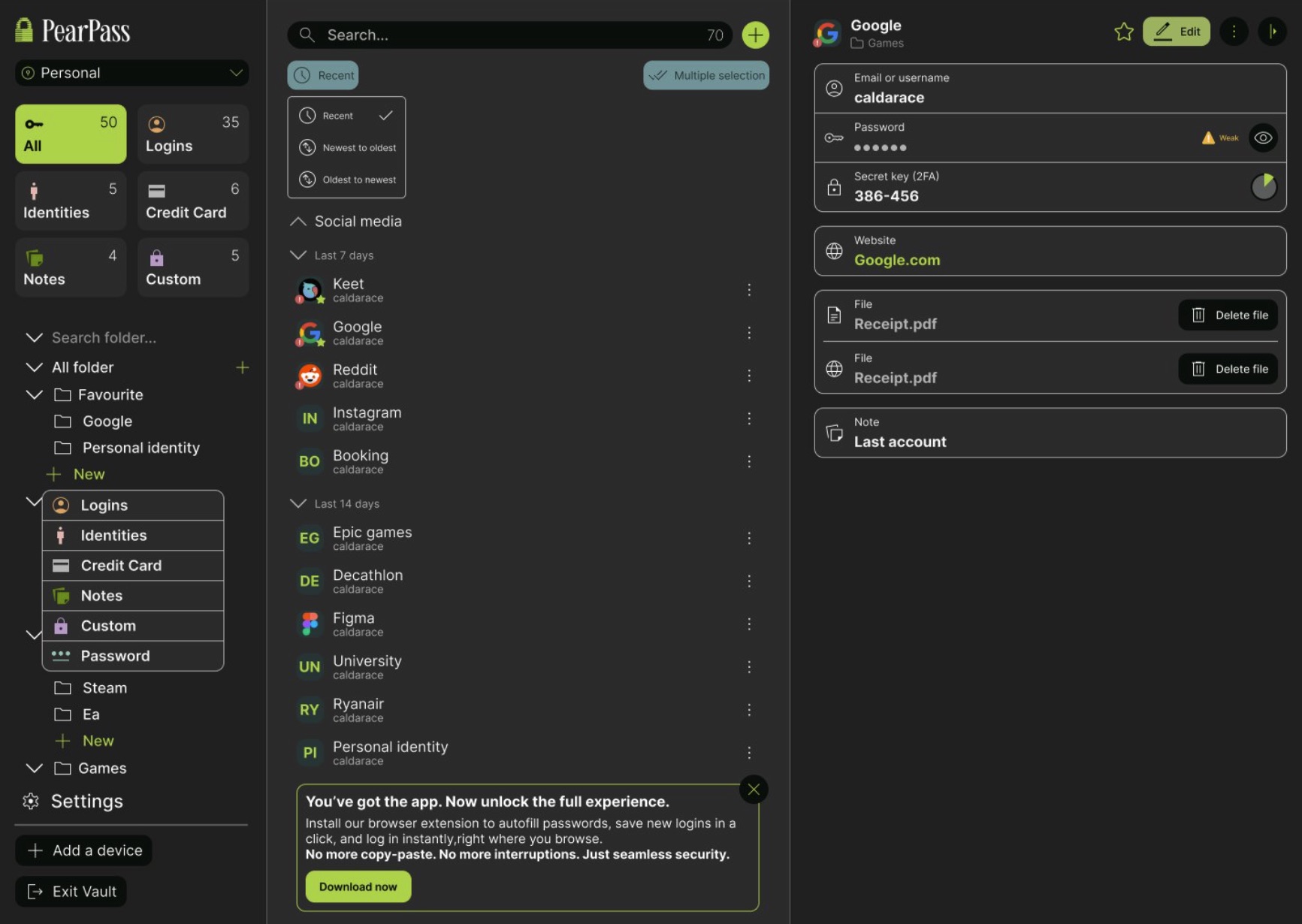Screen dimensions: 1302x924
Task: Delete the second Receipt.pdf file
Action: click(x=1228, y=369)
